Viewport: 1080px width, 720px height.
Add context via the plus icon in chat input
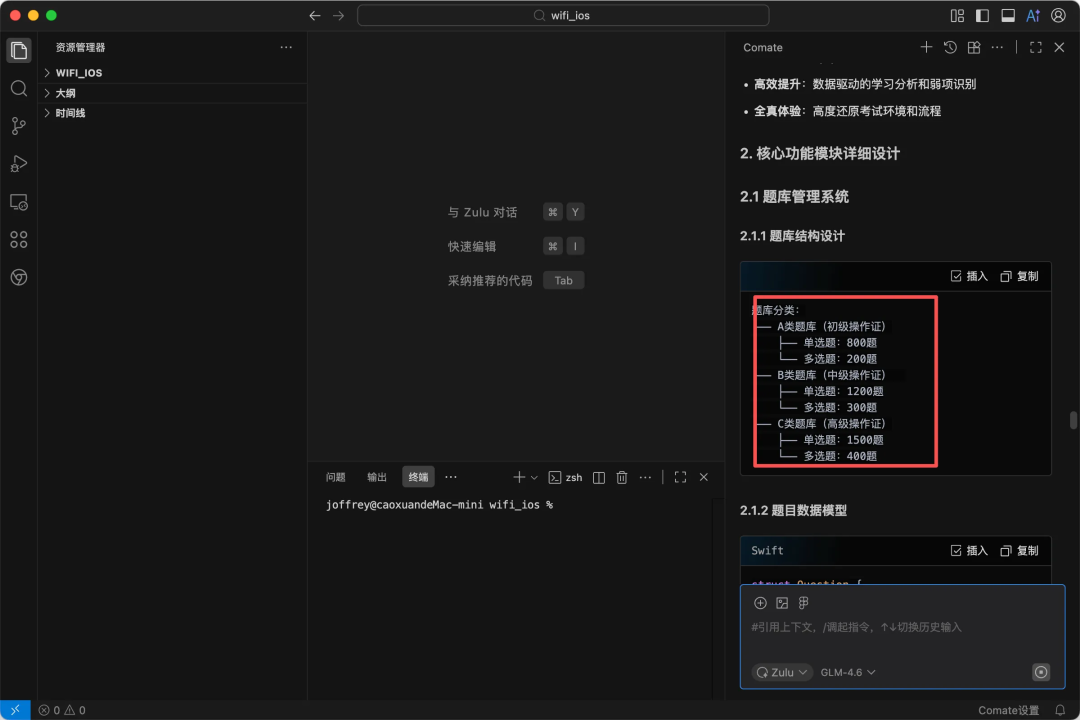pyautogui.click(x=760, y=602)
